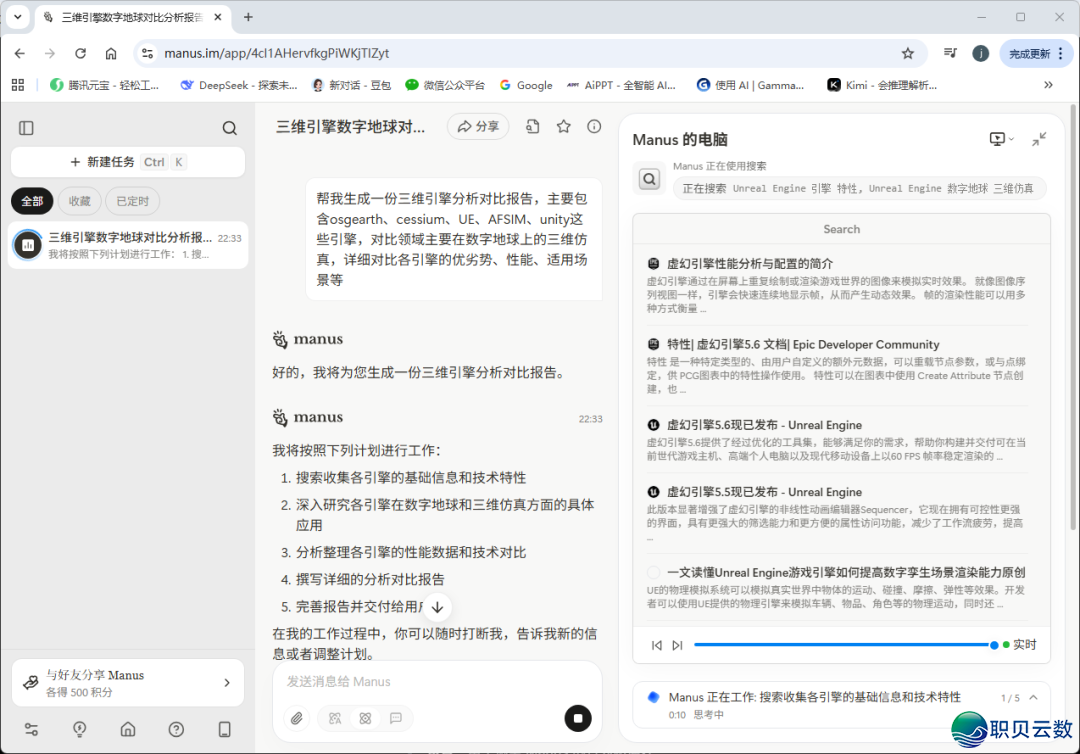Open the Google bookmark
1080x754 pixels.
point(526,85)
